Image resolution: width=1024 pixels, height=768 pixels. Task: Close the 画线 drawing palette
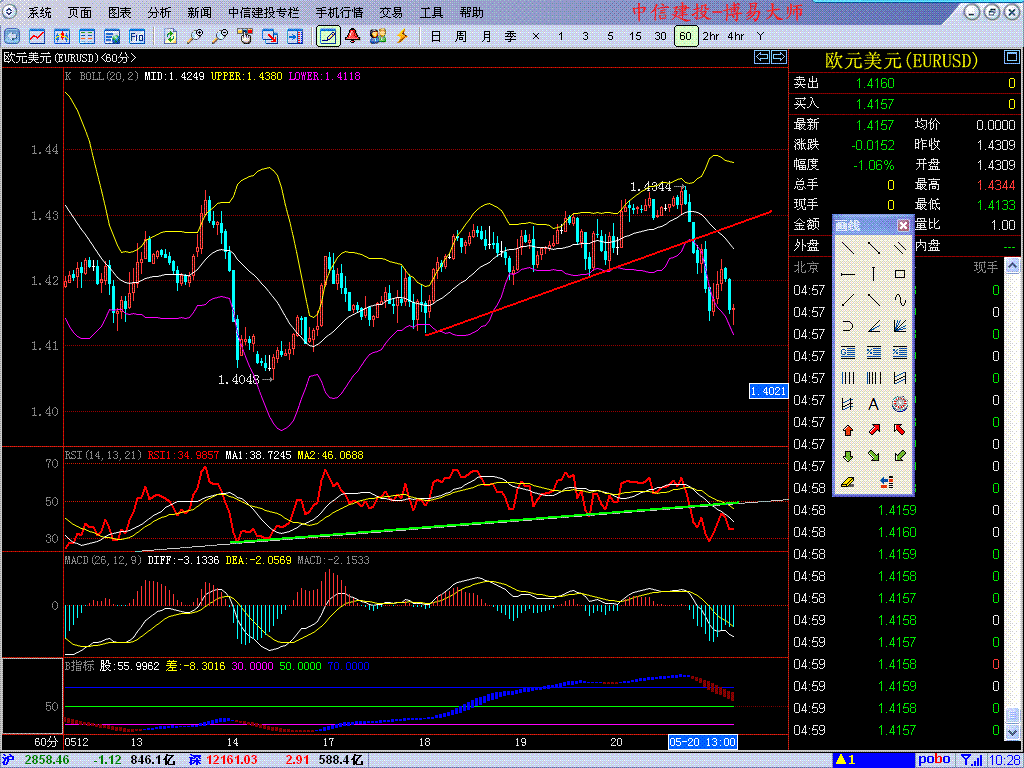click(903, 226)
